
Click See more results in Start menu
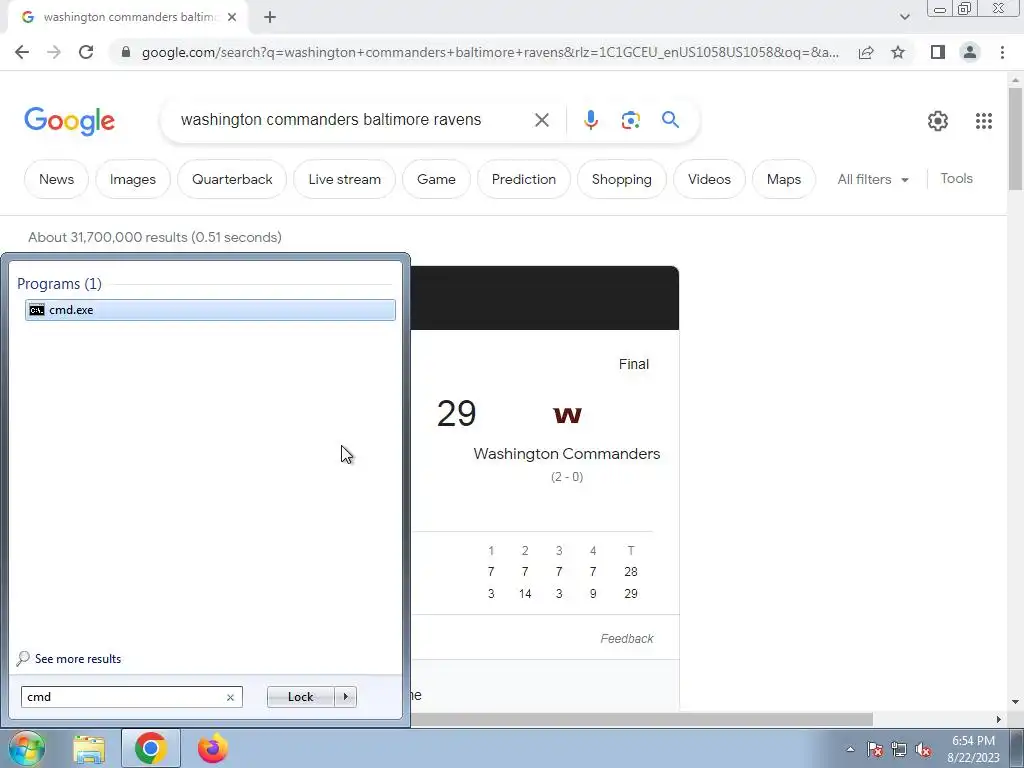click(78, 659)
